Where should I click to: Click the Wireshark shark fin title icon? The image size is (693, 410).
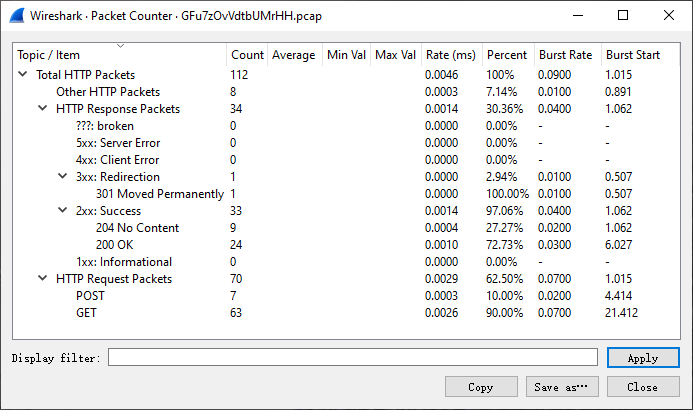click(17, 16)
